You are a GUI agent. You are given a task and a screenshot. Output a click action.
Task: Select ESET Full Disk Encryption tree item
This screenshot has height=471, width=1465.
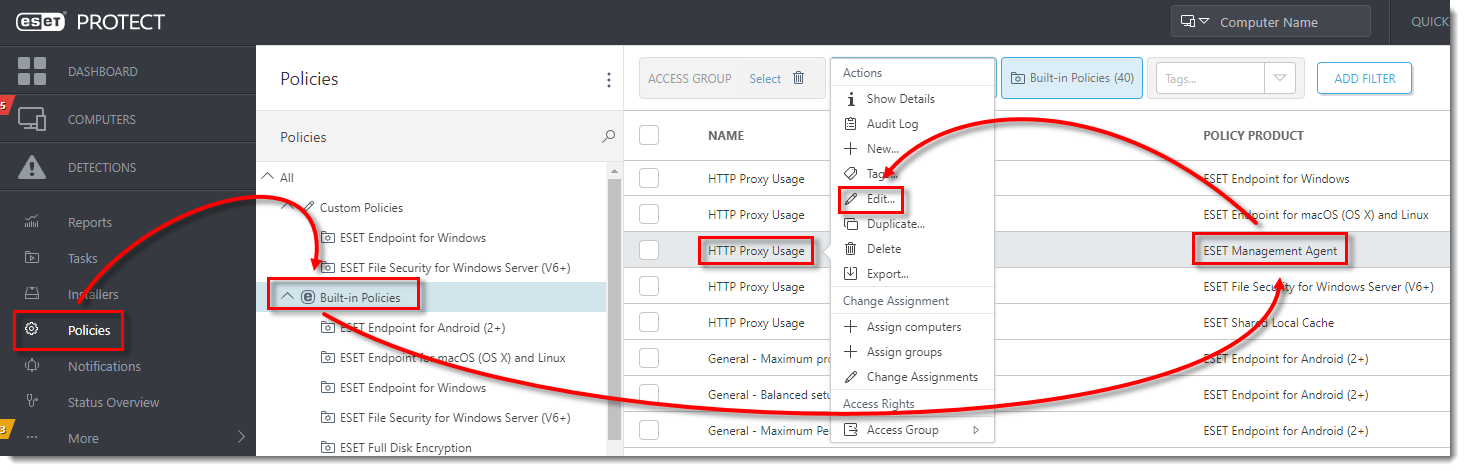(405, 447)
